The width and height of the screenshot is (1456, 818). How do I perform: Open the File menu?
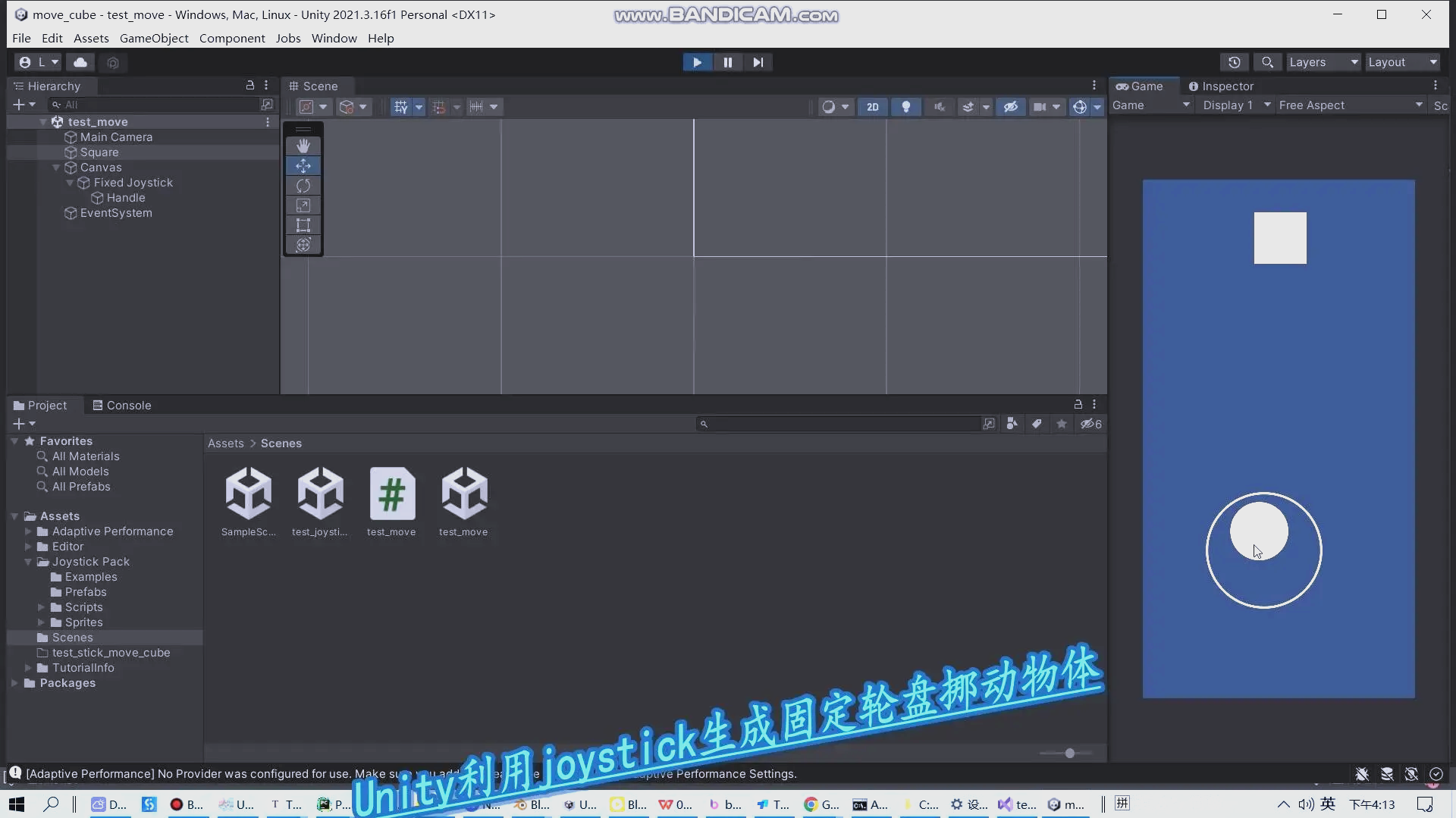(x=21, y=38)
